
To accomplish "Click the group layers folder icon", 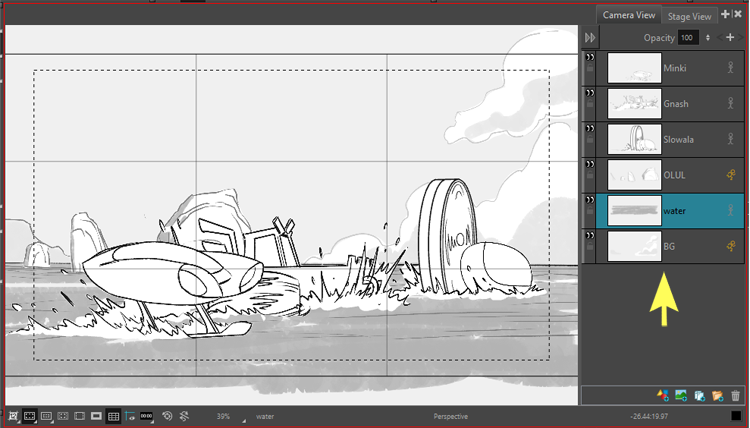I will (718, 396).
